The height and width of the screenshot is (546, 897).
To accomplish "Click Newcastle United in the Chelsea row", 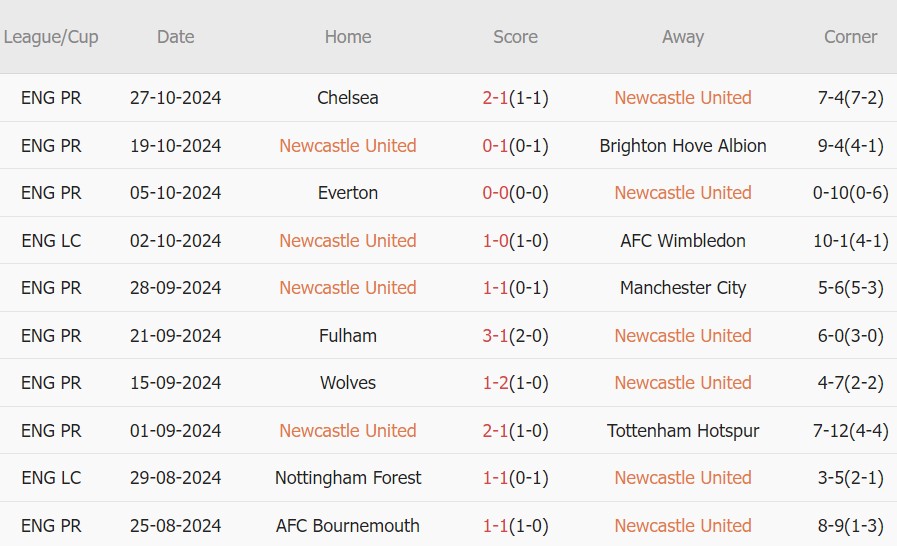I will pos(683,98).
